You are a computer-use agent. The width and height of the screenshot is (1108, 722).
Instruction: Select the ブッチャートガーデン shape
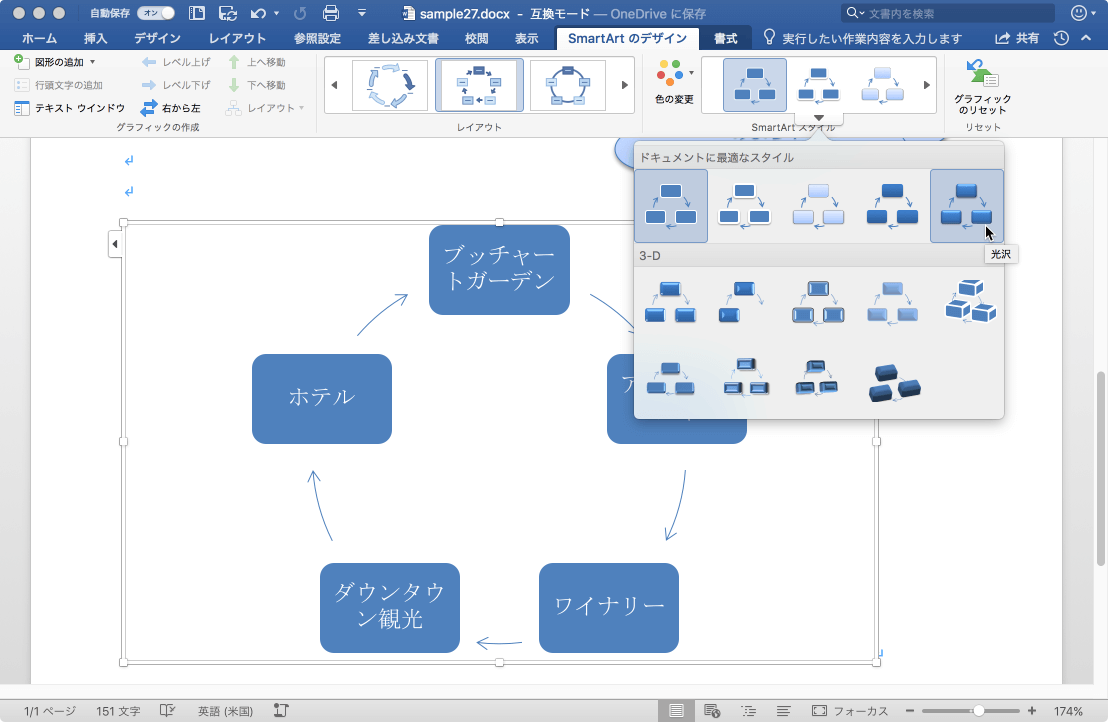[x=499, y=269]
